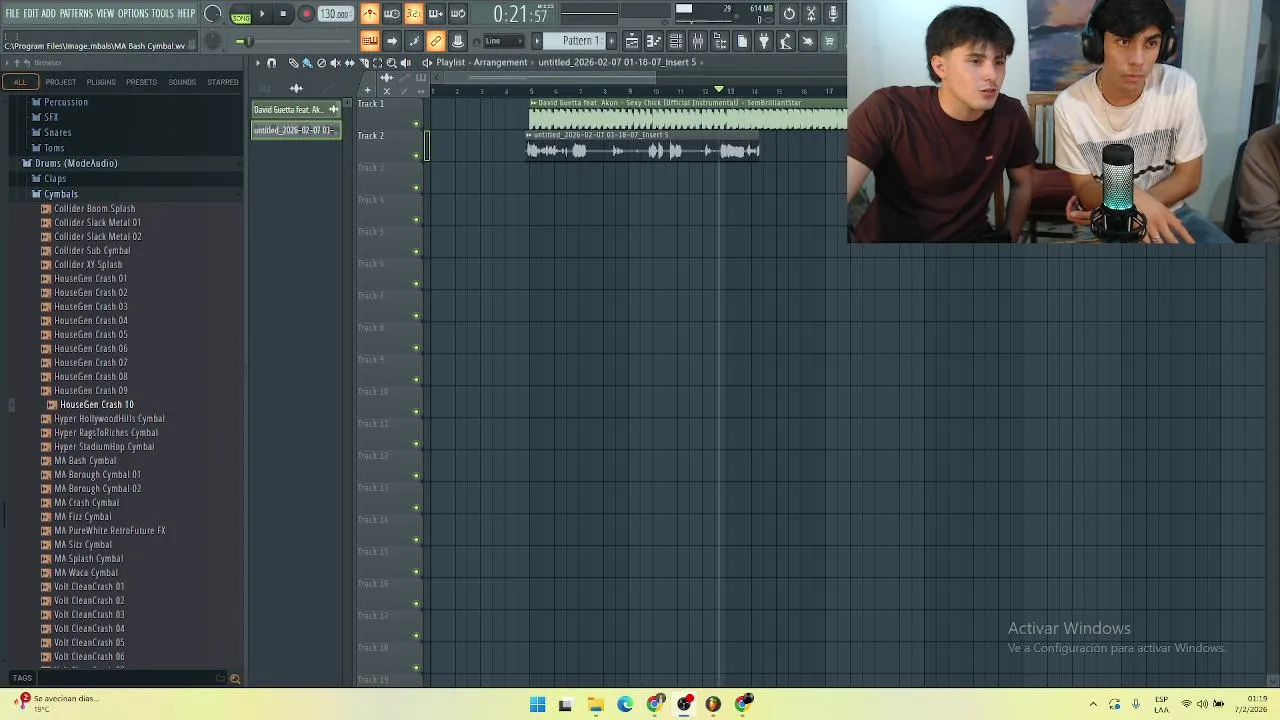Screen dimensions: 1280x720
Task: Toggle the 3-2-1 countdown before recording
Action: point(414,14)
